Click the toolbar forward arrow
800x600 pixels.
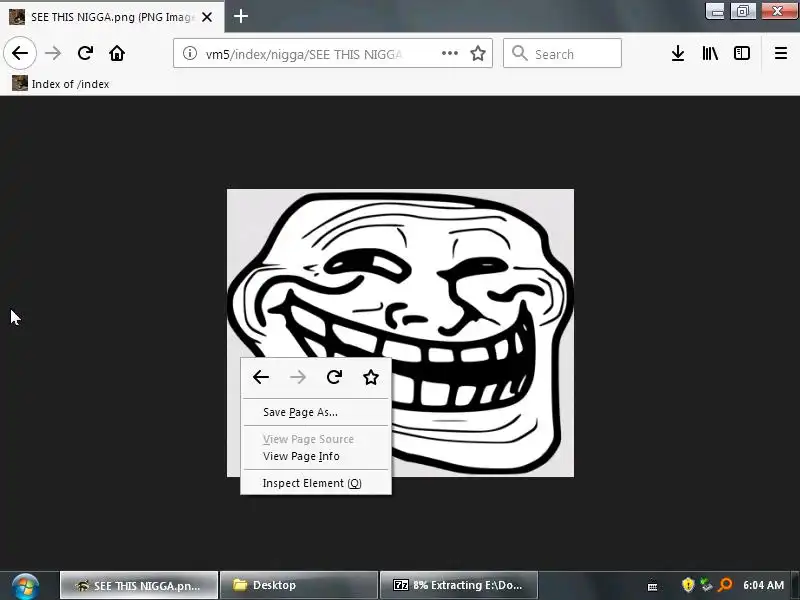click(53, 53)
